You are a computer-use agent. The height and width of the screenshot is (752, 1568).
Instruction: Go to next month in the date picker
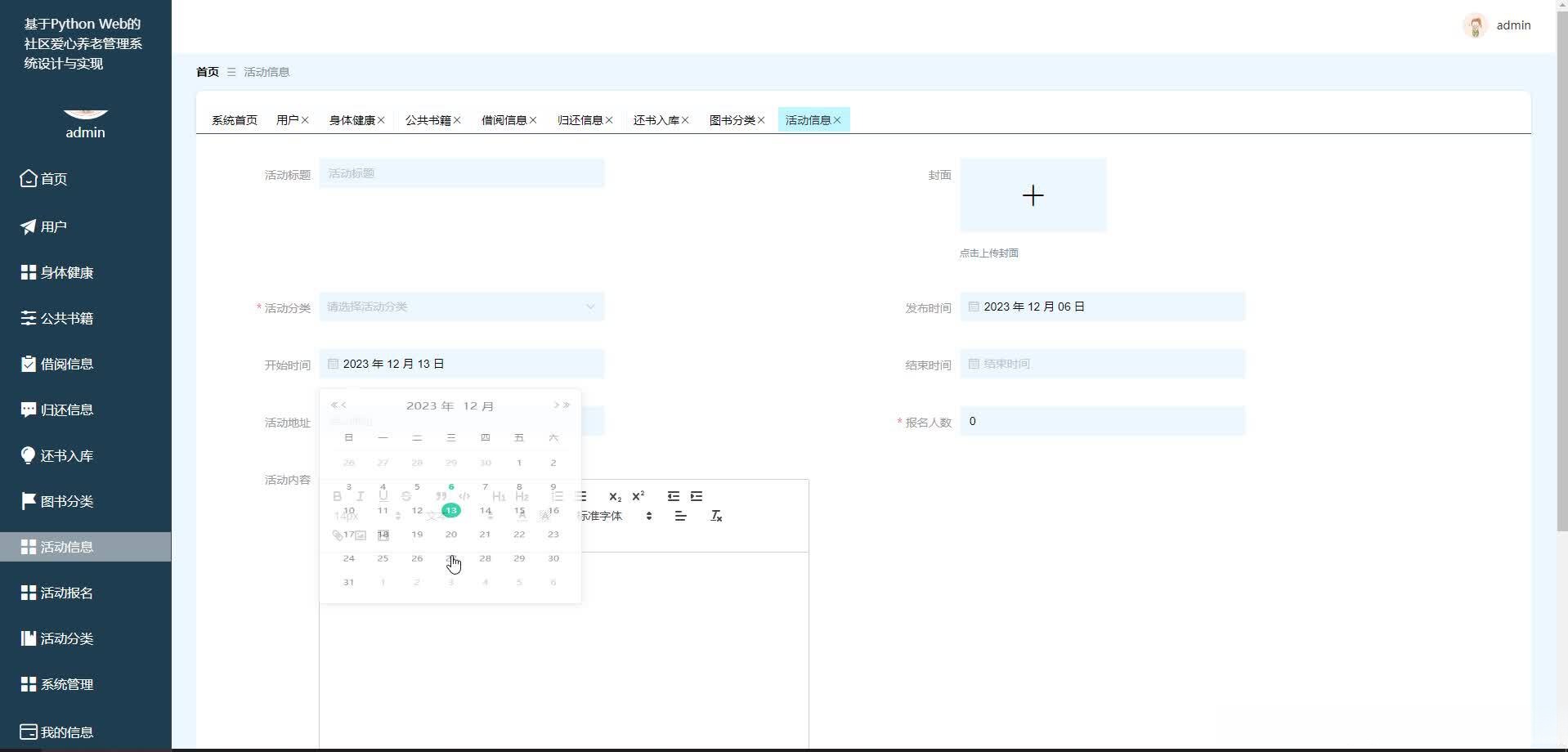(x=558, y=405)
